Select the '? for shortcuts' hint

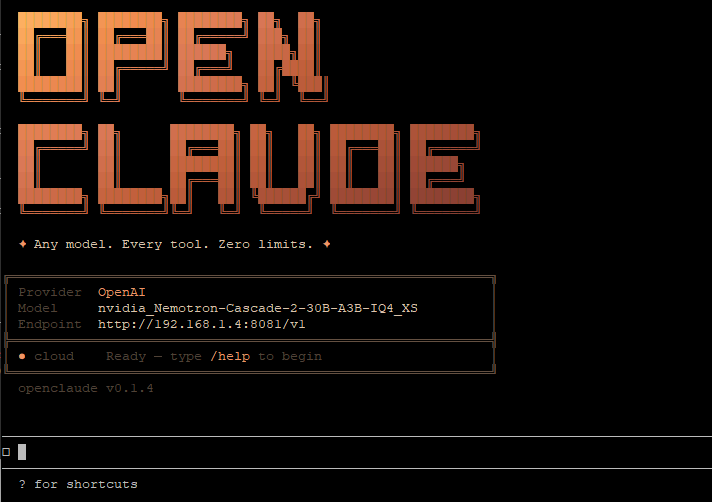click(x=78, y=484)
